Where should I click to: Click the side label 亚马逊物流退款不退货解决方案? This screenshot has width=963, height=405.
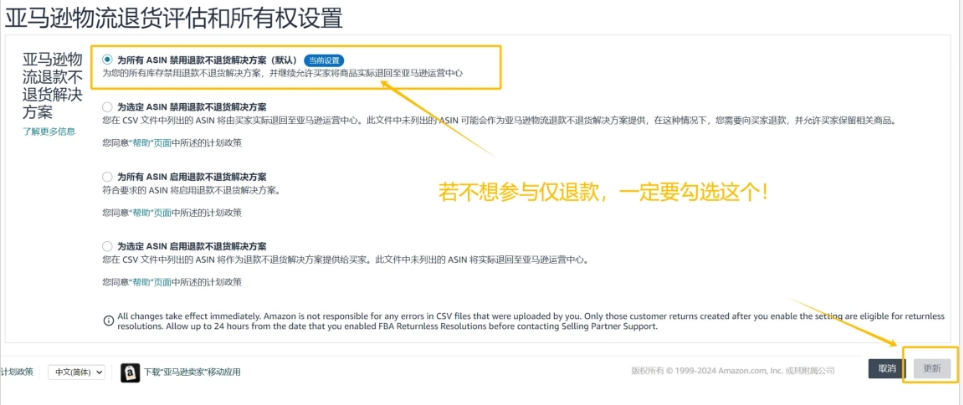[53, 86]
